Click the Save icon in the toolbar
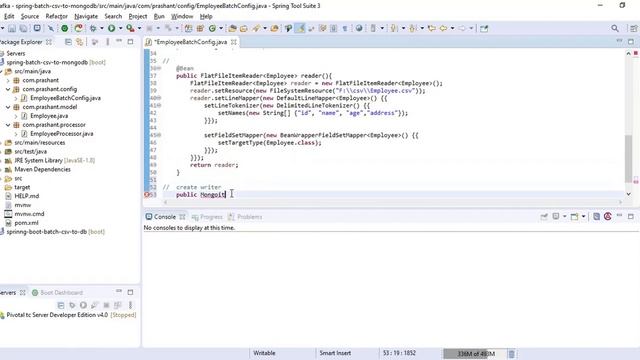 [x=12, y=29]
